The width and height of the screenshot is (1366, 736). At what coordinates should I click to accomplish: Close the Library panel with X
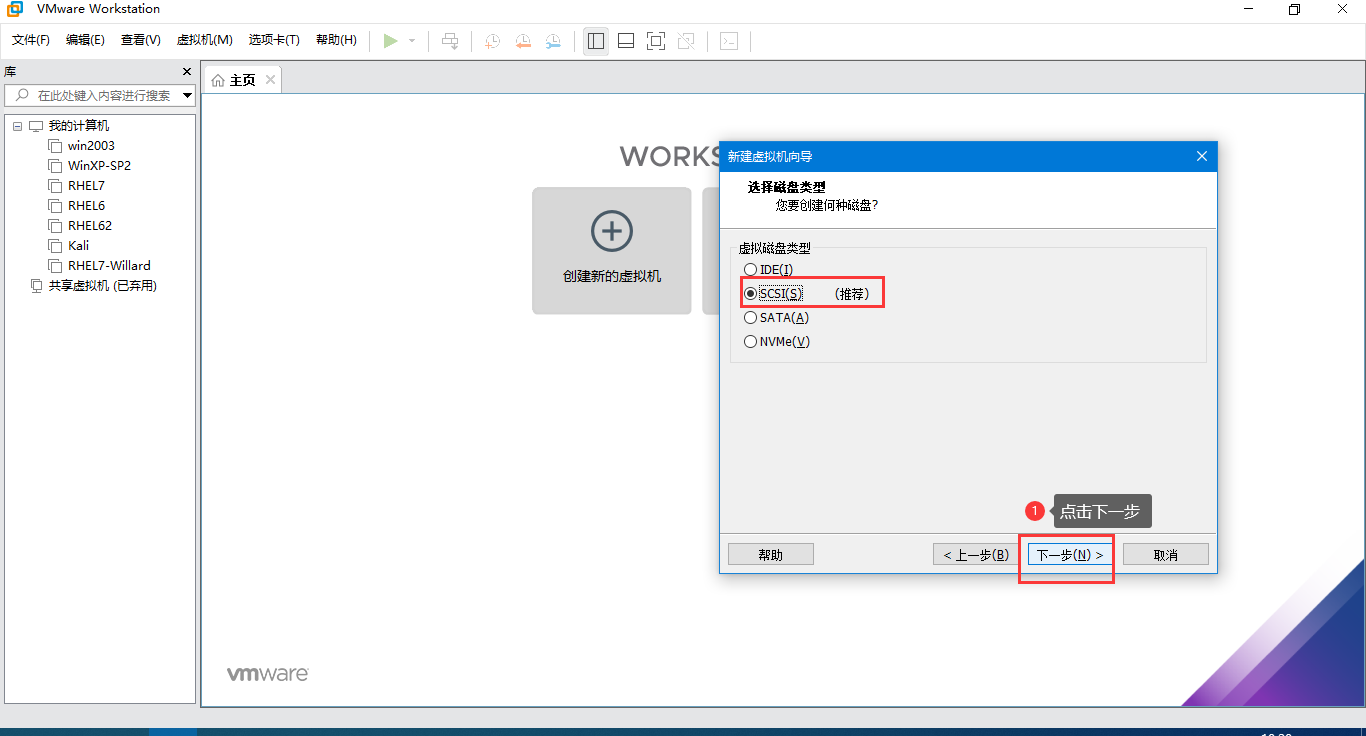coord(186,72)
